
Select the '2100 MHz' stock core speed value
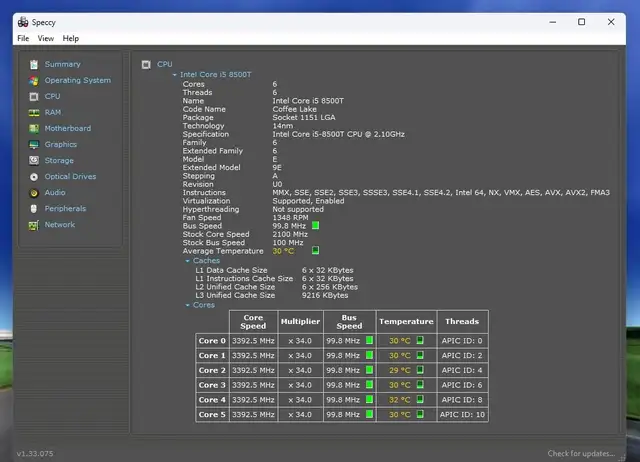[290, 234]
